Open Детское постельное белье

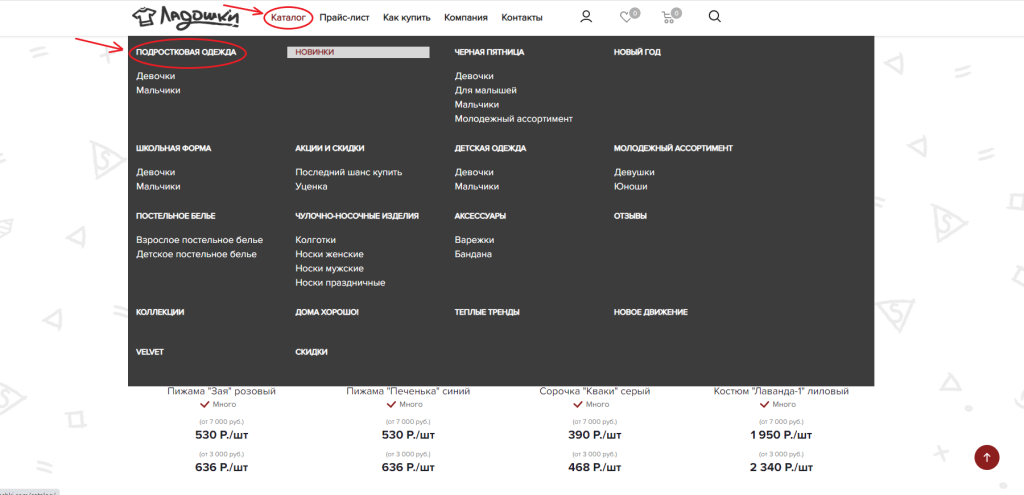196,254
